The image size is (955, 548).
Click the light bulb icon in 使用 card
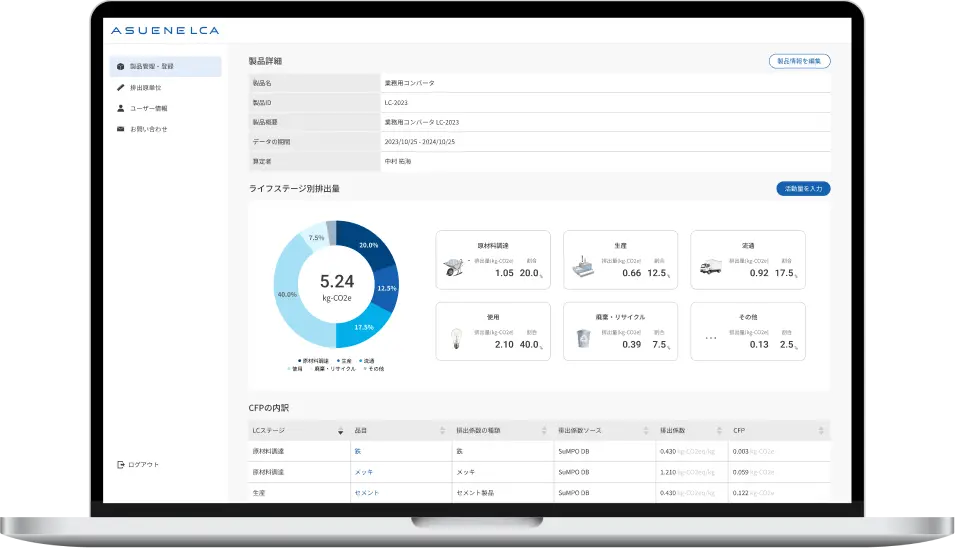click(x=455, y=338)
